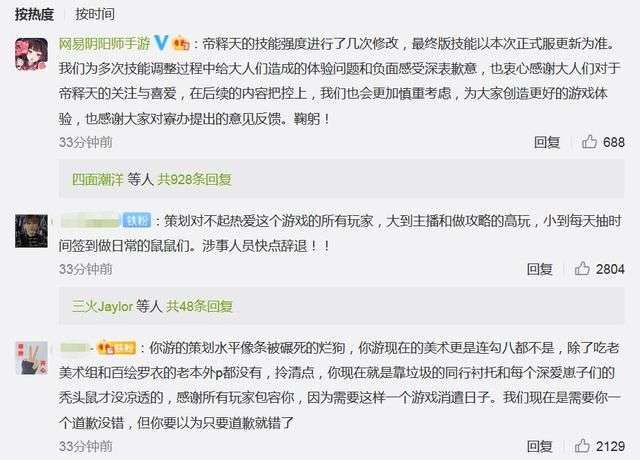
Task: Switch to the 按时间 sorting tab
Action: [95, 14]
